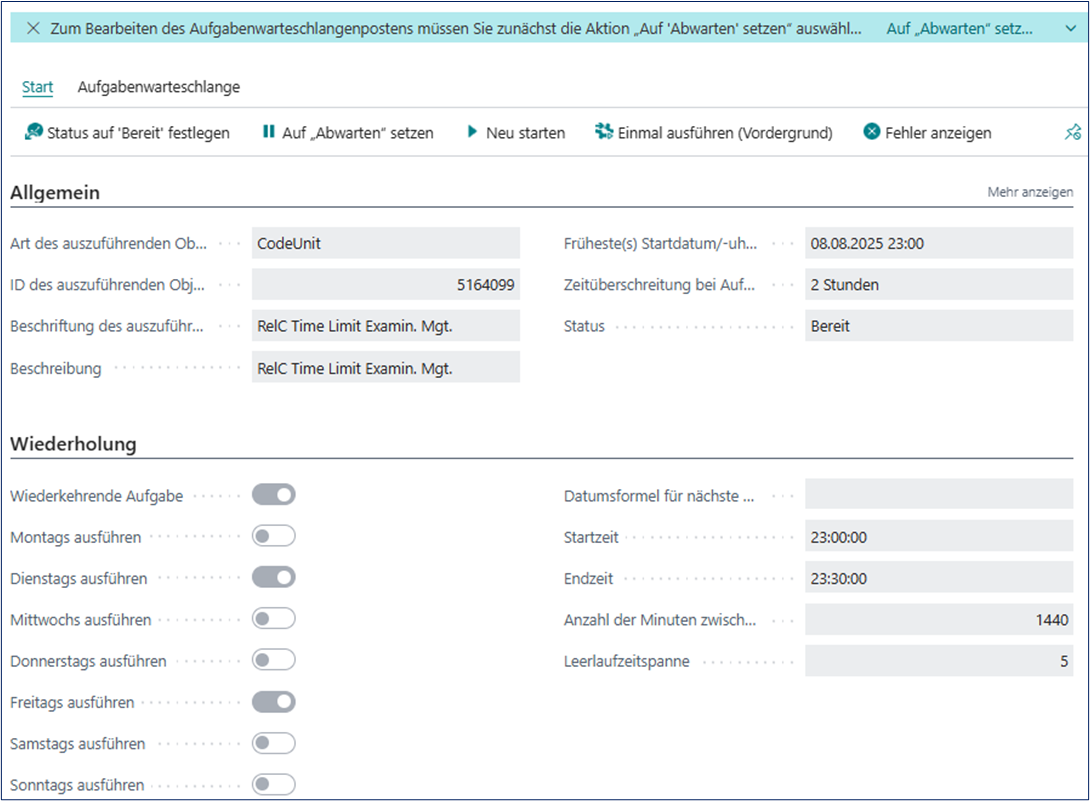Click the 'Datumsformel für nächste' empty field
Screen dimensions: 1090x801
[938, 495]
